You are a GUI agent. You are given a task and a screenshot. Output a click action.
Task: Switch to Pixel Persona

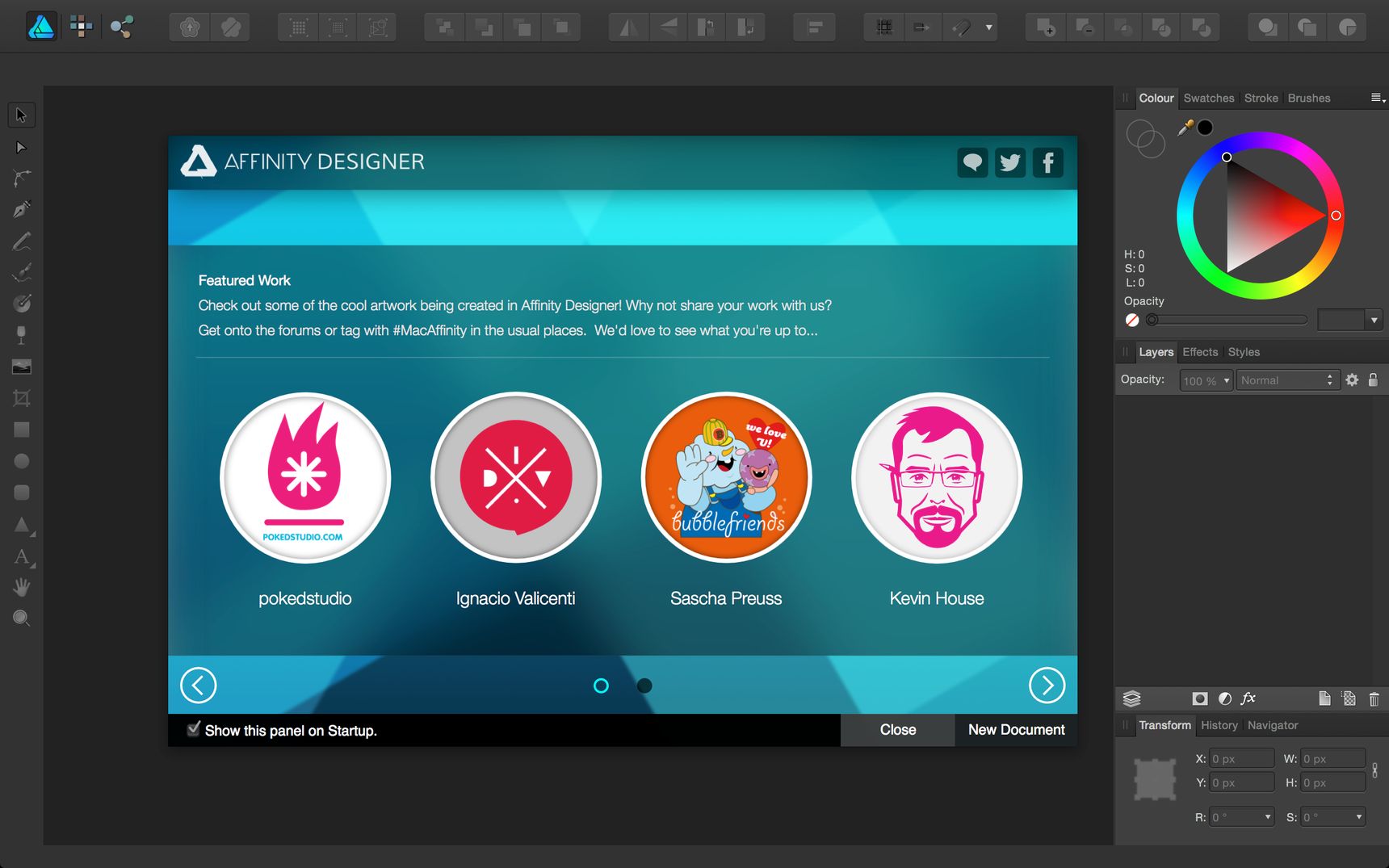(81, 27)
